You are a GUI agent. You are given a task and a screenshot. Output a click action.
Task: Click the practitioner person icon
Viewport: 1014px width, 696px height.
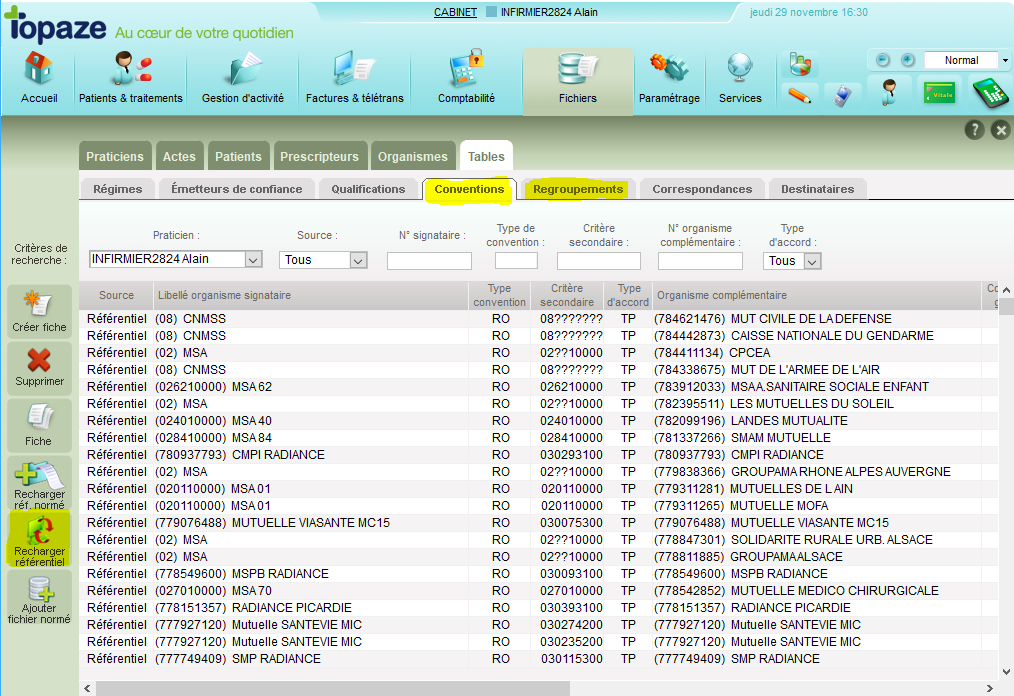[889, 92]
